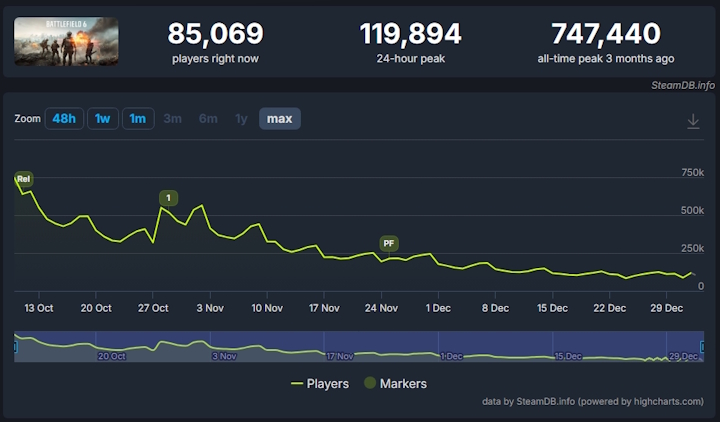Click the navigator 3 Nov label
Image resolution: width=720 pixels, height=422 pixels.
click(x=224, y=356)
